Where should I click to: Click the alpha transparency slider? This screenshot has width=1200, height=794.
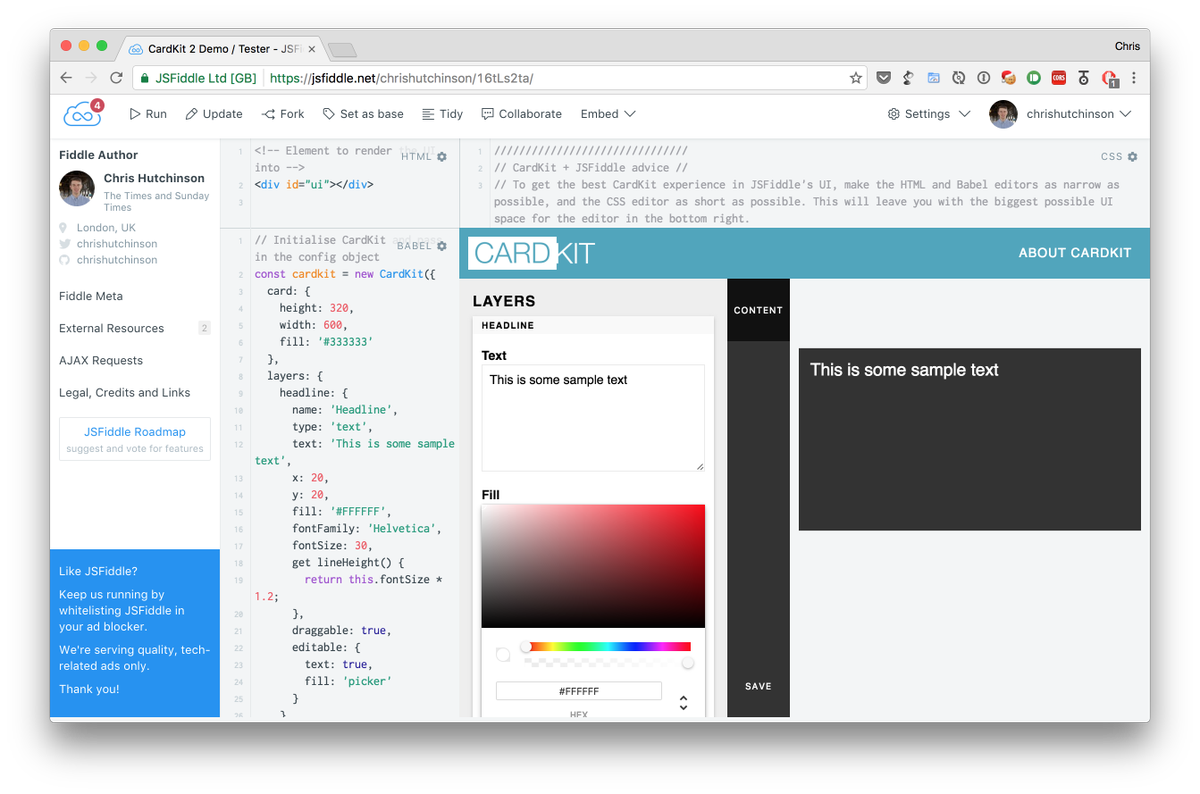[607, 662]
